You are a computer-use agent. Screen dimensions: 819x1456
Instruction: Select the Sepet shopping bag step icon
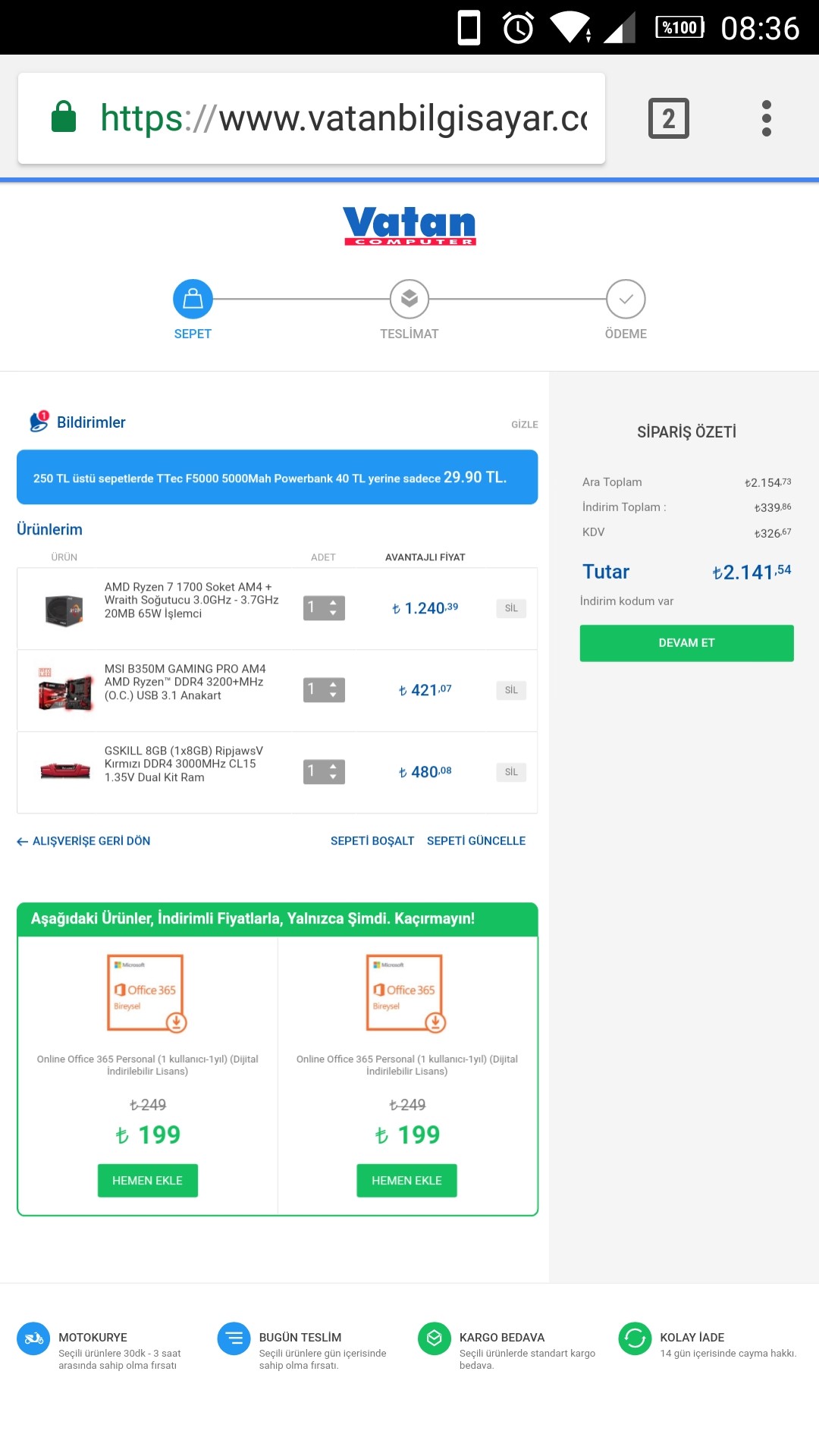(193, 300)
